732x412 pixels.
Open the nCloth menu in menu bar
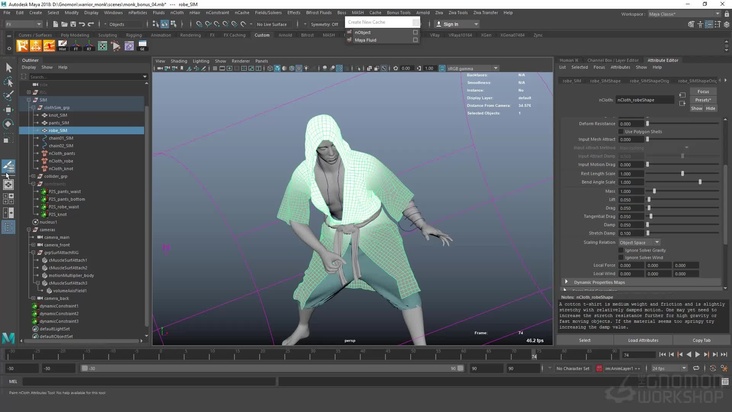[x=176, y=12]
